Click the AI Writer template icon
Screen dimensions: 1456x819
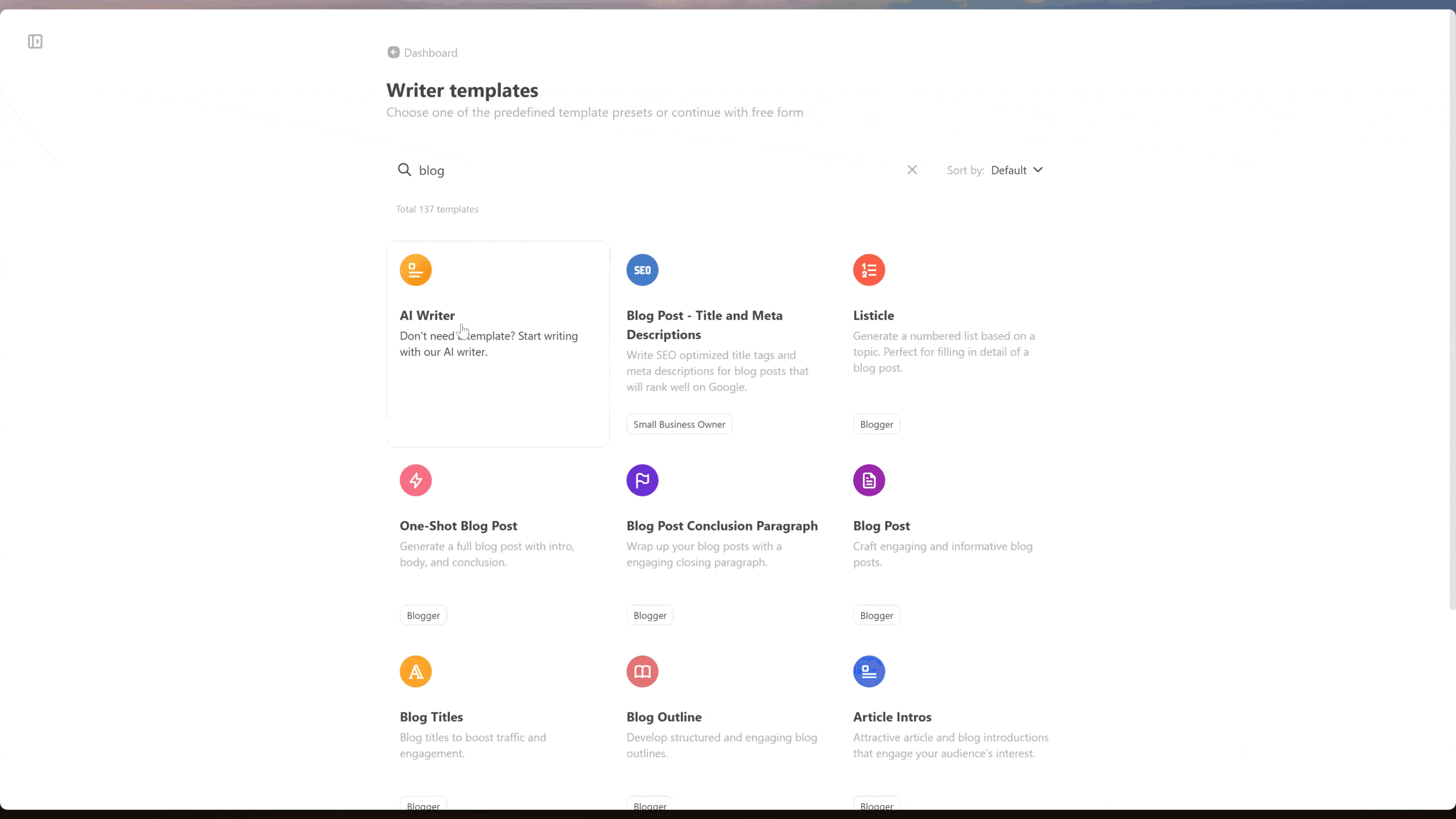click(x=416, y=269)
